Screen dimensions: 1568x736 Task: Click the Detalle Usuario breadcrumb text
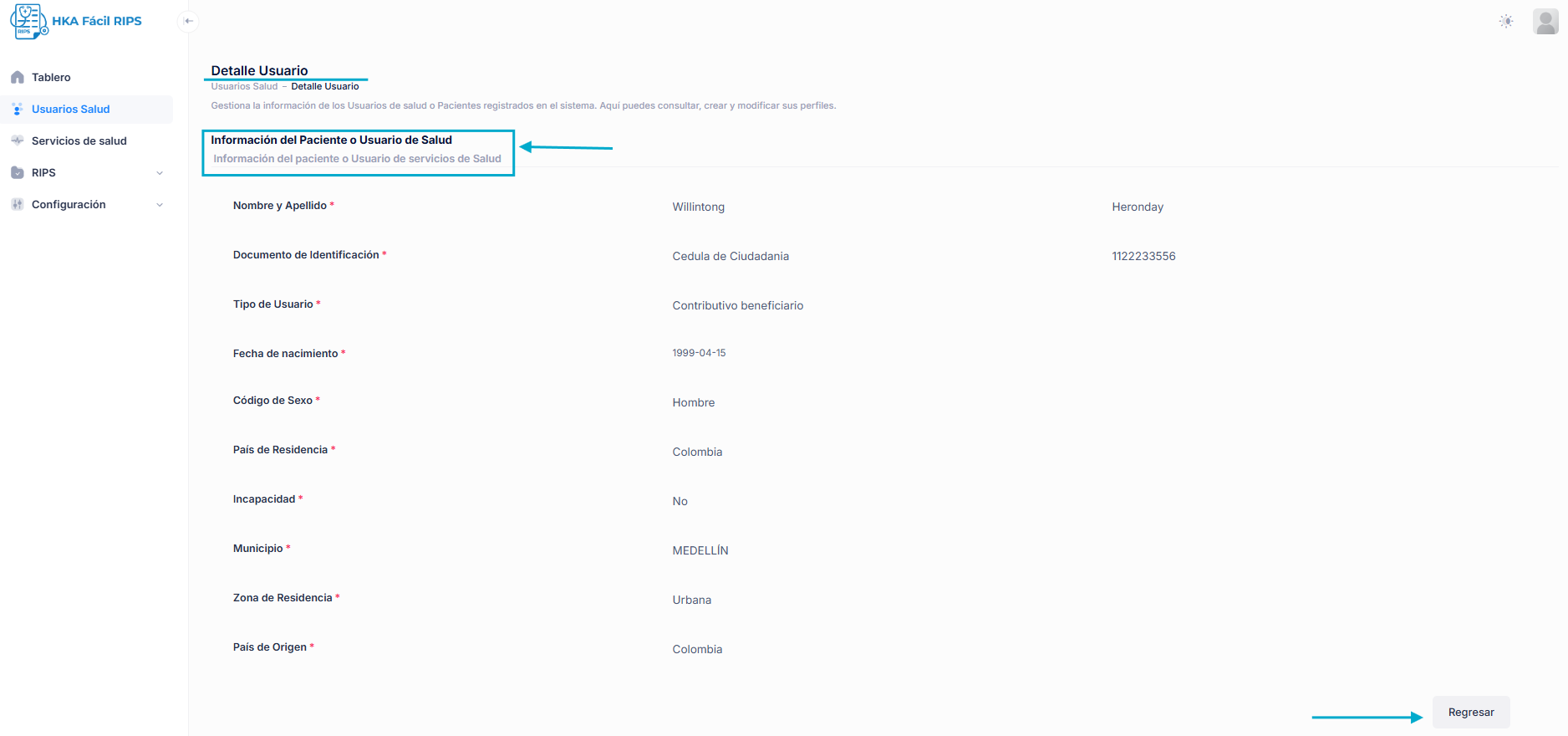tap(324, 87)
